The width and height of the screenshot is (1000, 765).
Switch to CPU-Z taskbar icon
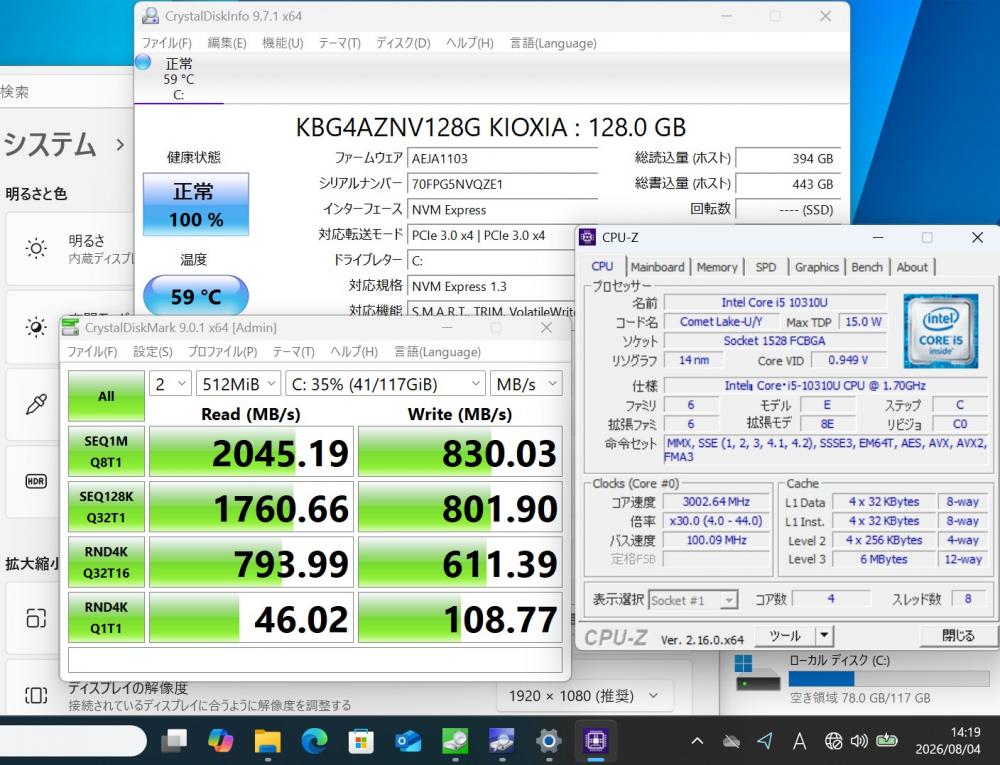[x=596, y=741]
